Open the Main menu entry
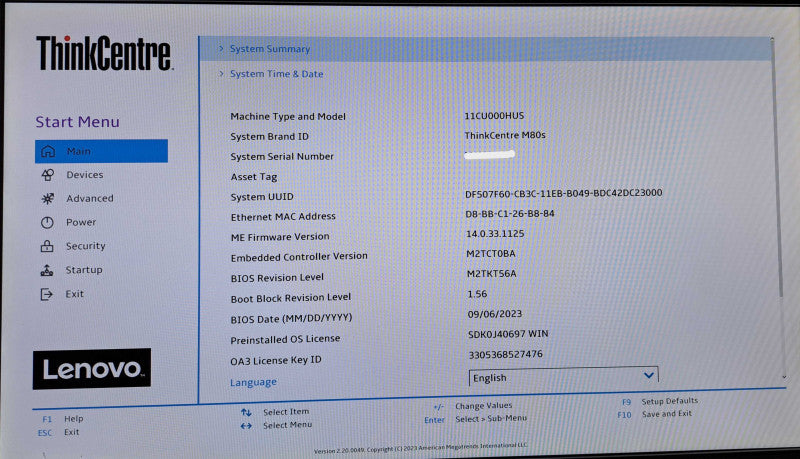This screenshot has width=800, height=459. [101, 151]
